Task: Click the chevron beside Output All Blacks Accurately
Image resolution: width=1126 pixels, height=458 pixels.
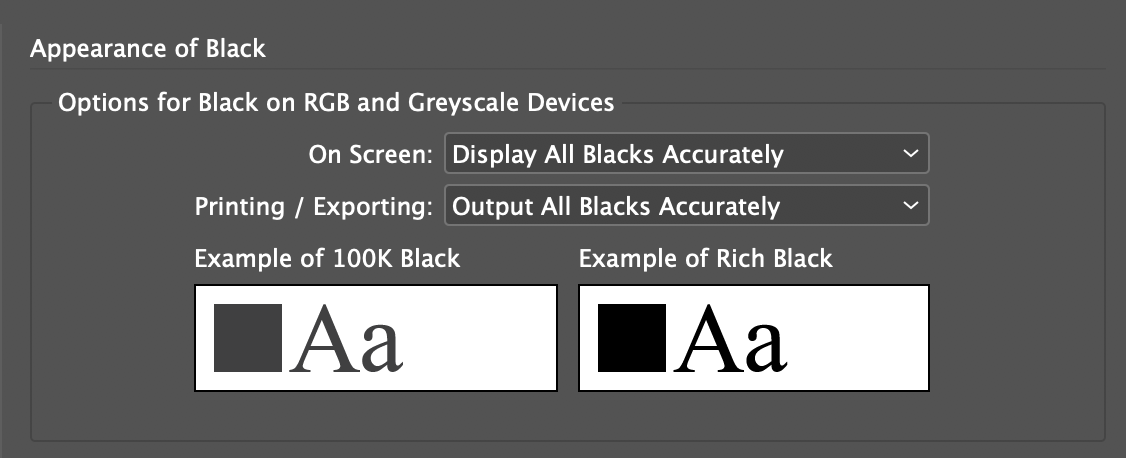Action: [x=909, y=206]
